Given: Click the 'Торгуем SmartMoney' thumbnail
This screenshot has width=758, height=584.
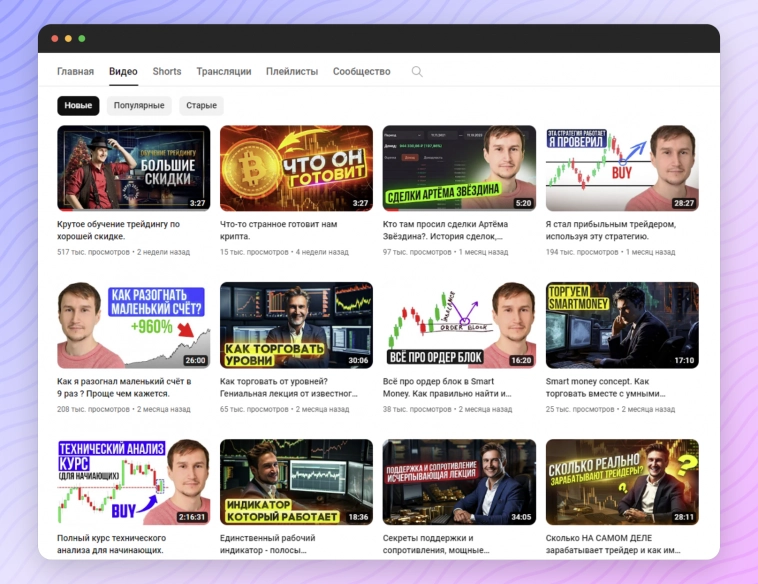Looking at the screenshot, I should [622, 325].
